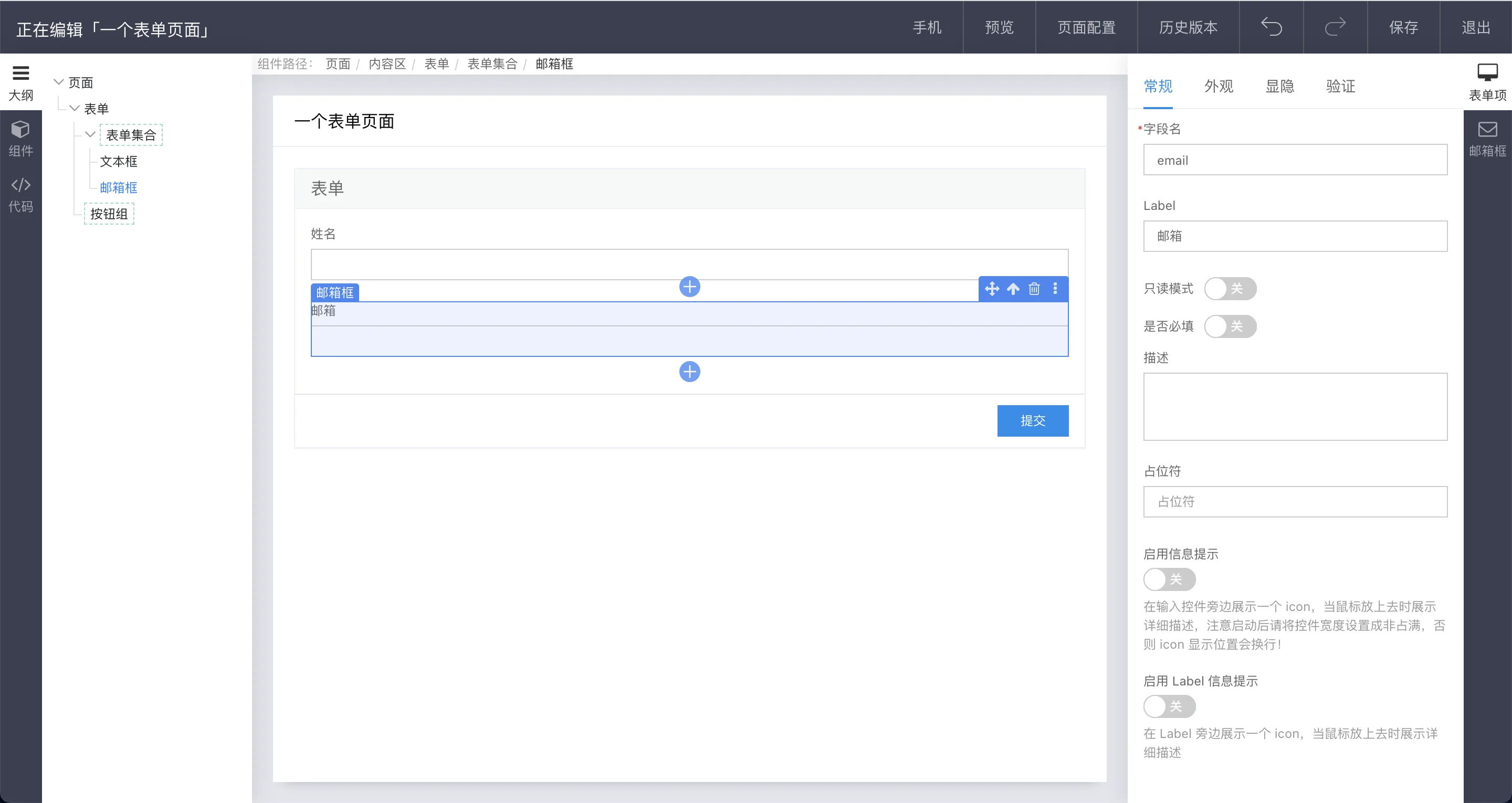Viewport: 1512px width, 803px height.
Task: Select 邮箱框 in outline tree
Action: pos(119,188)
